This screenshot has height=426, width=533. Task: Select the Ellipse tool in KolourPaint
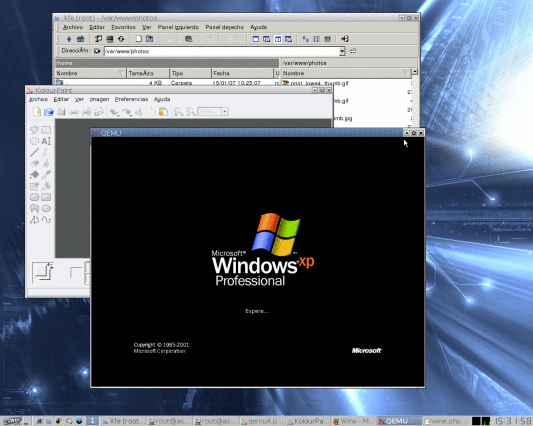tap(46, 208)
